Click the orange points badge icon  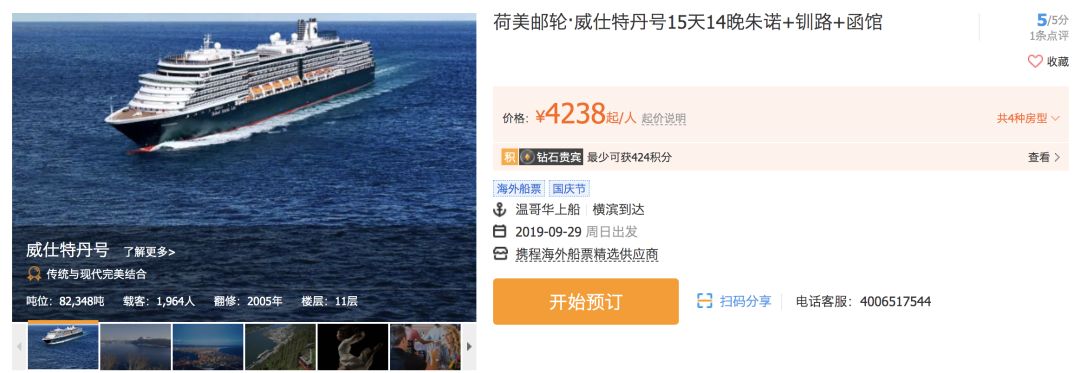tap(509, 157)
